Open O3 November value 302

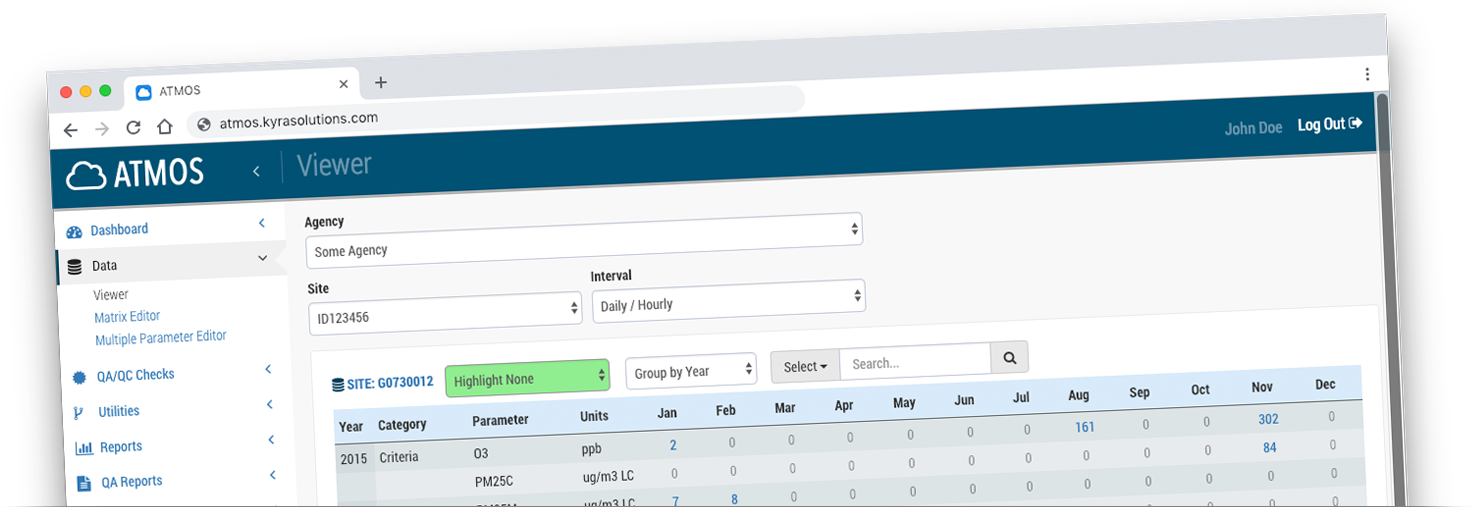[x=1268, y=420]
